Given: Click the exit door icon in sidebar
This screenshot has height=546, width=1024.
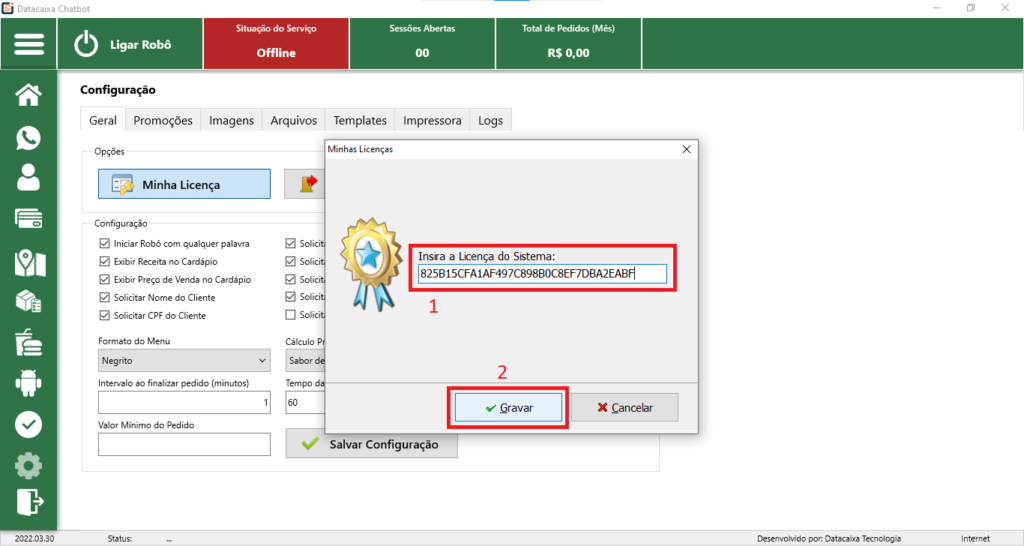Looking at the screenshot, I should click(29, 502).
